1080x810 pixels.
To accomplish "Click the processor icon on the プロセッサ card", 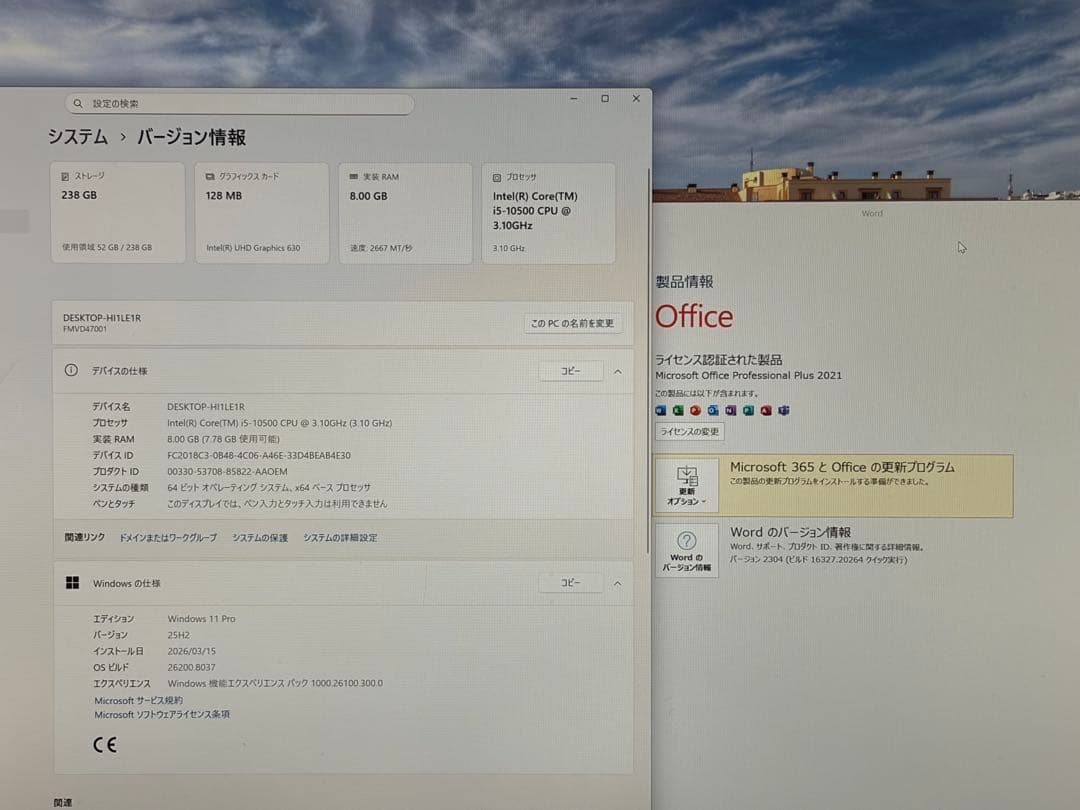I will click(497, 178).
